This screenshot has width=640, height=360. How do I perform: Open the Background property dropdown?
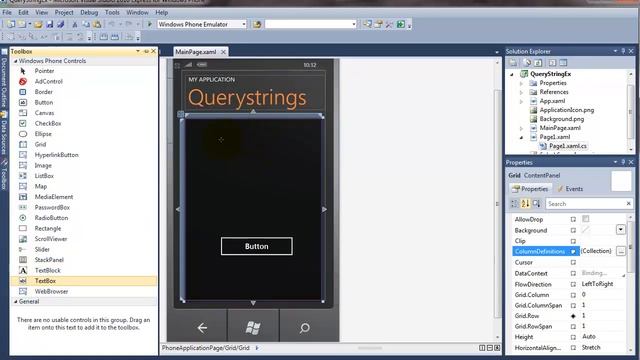click(x=620, y=230)
